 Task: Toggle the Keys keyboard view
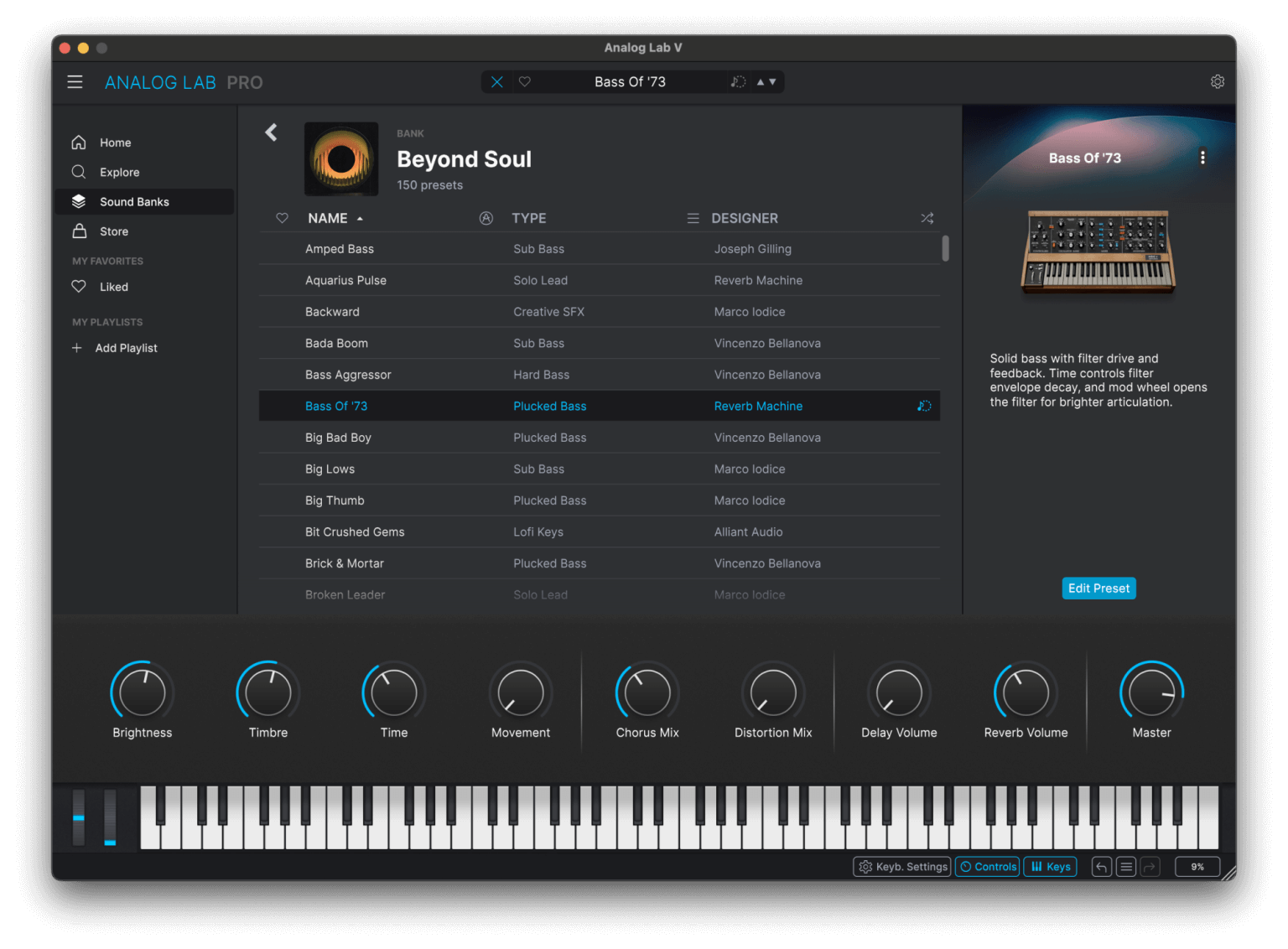click(1050, 867)
